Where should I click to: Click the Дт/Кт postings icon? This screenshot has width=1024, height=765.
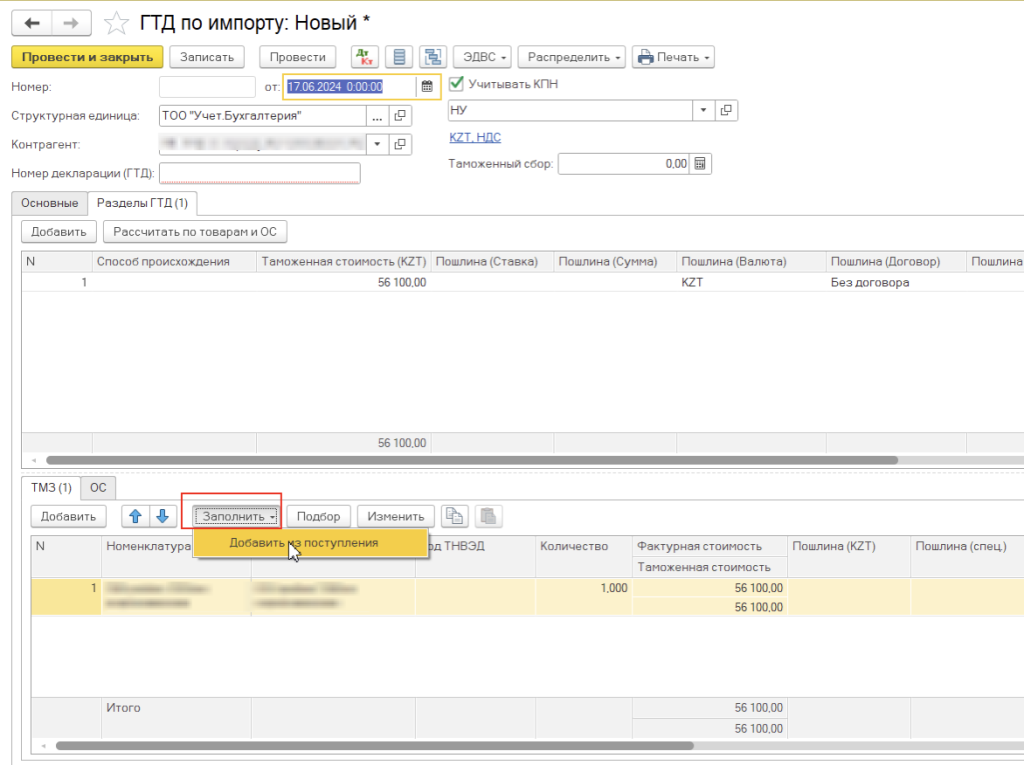click(x=363, y=57)
